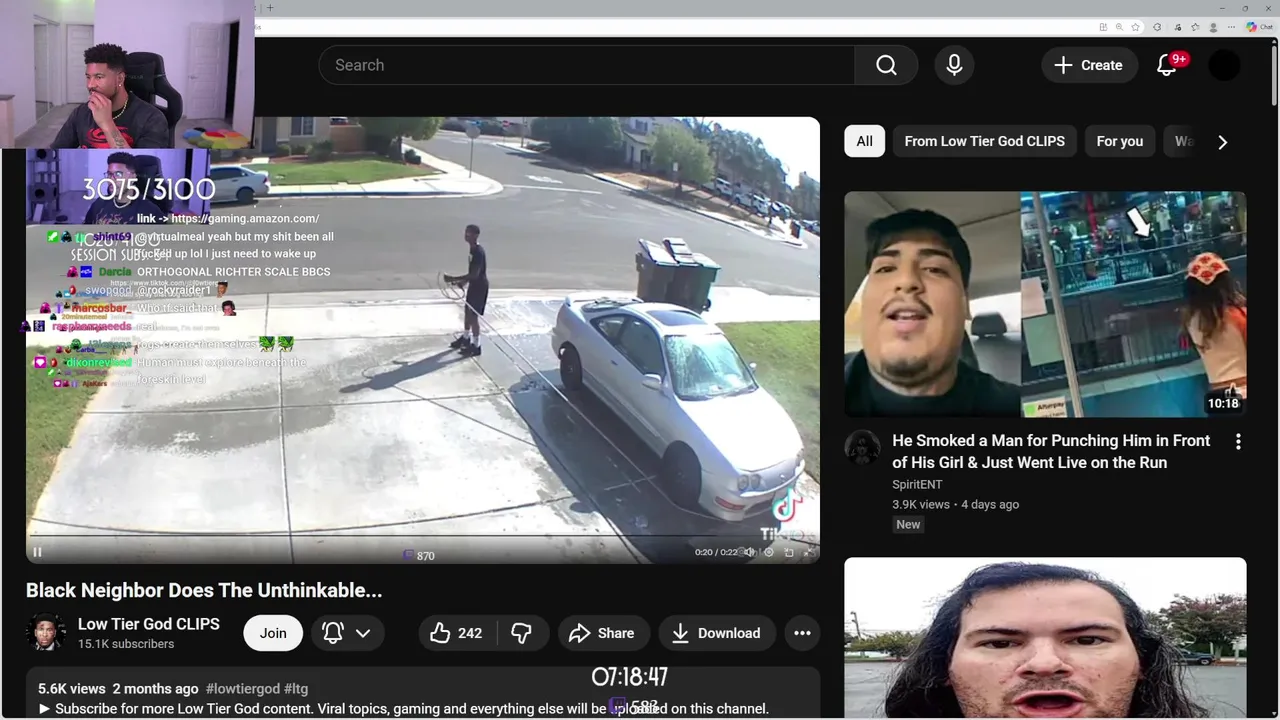Share the video
This screenshot has height=720, width=1280.
(x=602, y=633)
